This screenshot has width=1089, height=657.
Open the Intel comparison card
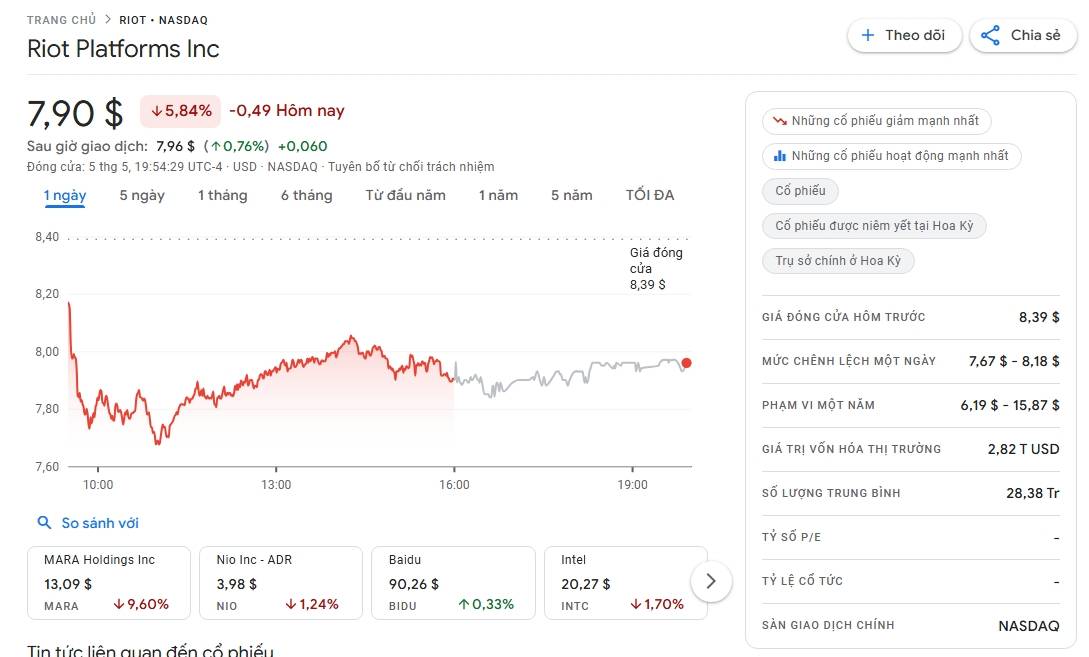coord(625,583)
